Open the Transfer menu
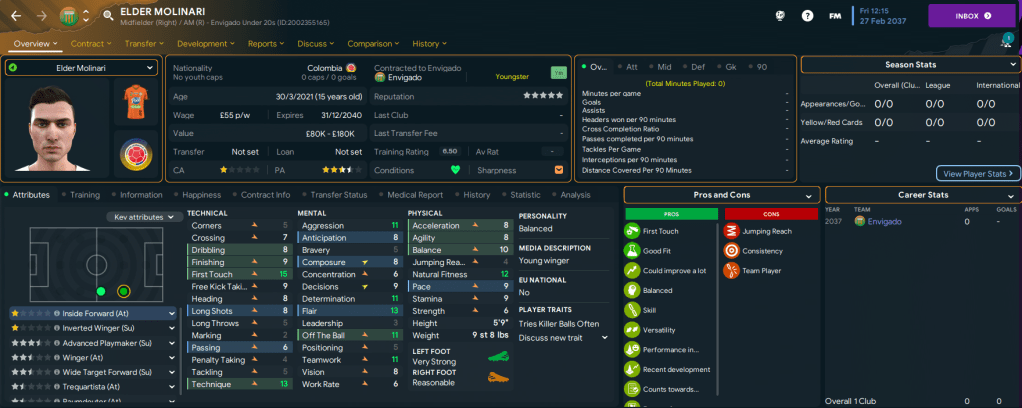This screenshot has width=1022, height=408. click(x=143, y=44)
